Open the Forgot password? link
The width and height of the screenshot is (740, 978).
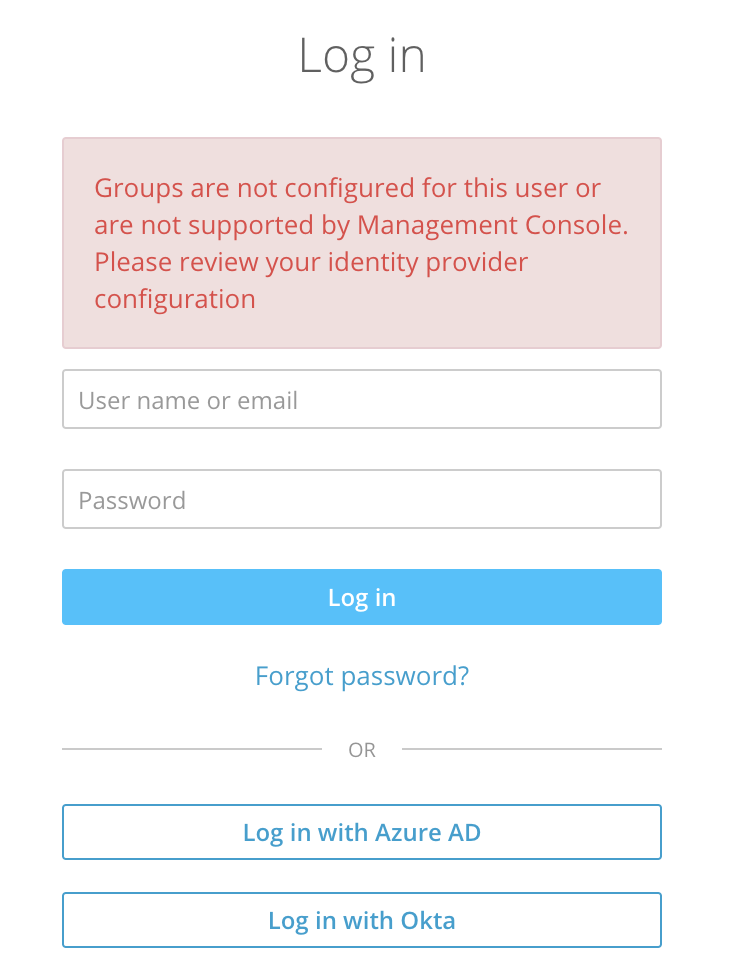click(x=361, y=676)
